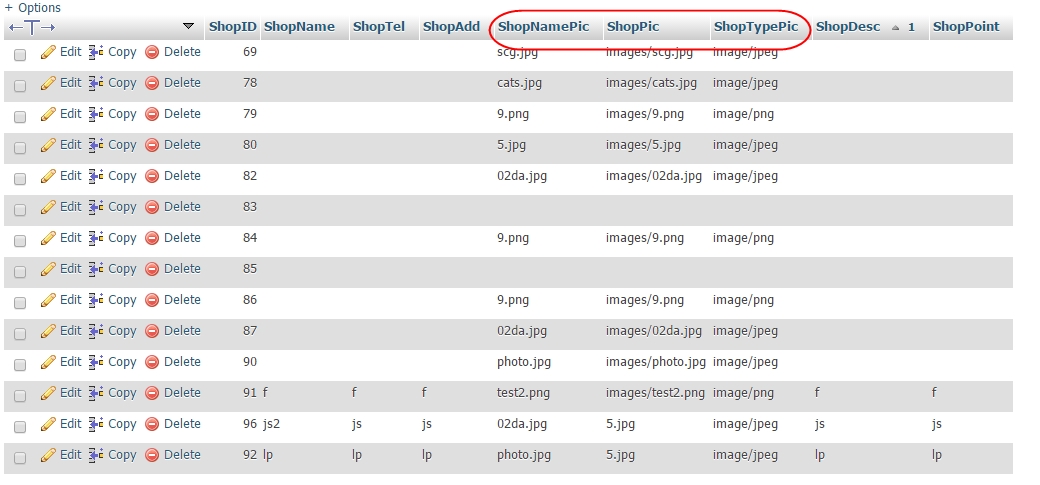The width and height of the screenshot is (1040, 485).
Task: Click the Copy icon for ShopID 83
Action: 96,207
